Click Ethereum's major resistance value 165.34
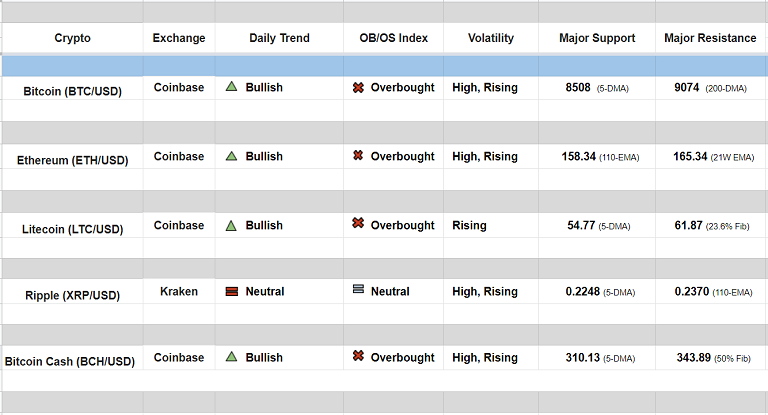 point(690,156)
